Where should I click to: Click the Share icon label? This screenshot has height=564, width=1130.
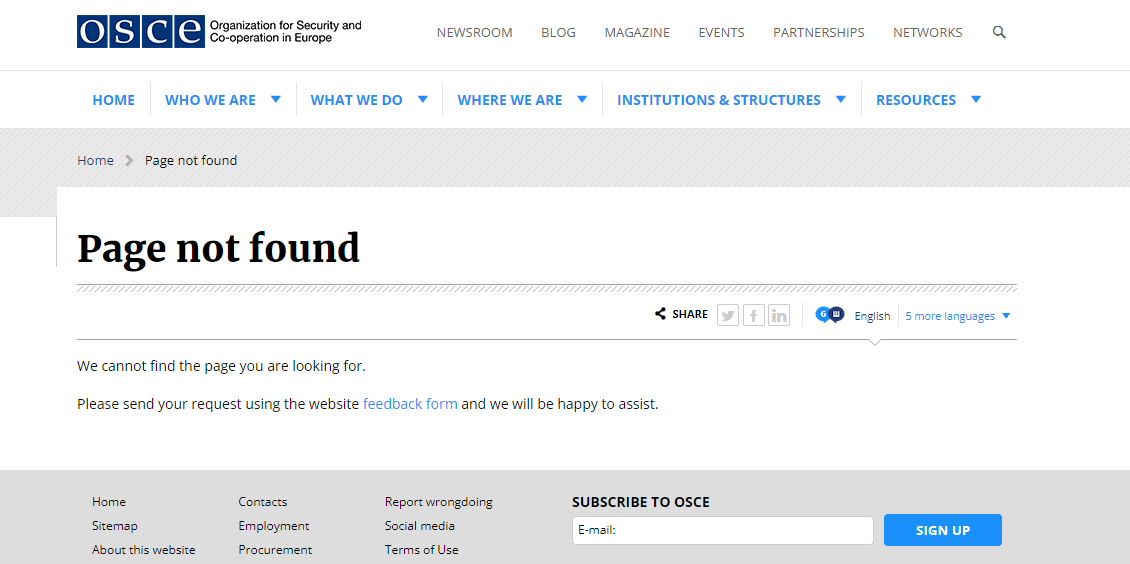coord(681,314)
